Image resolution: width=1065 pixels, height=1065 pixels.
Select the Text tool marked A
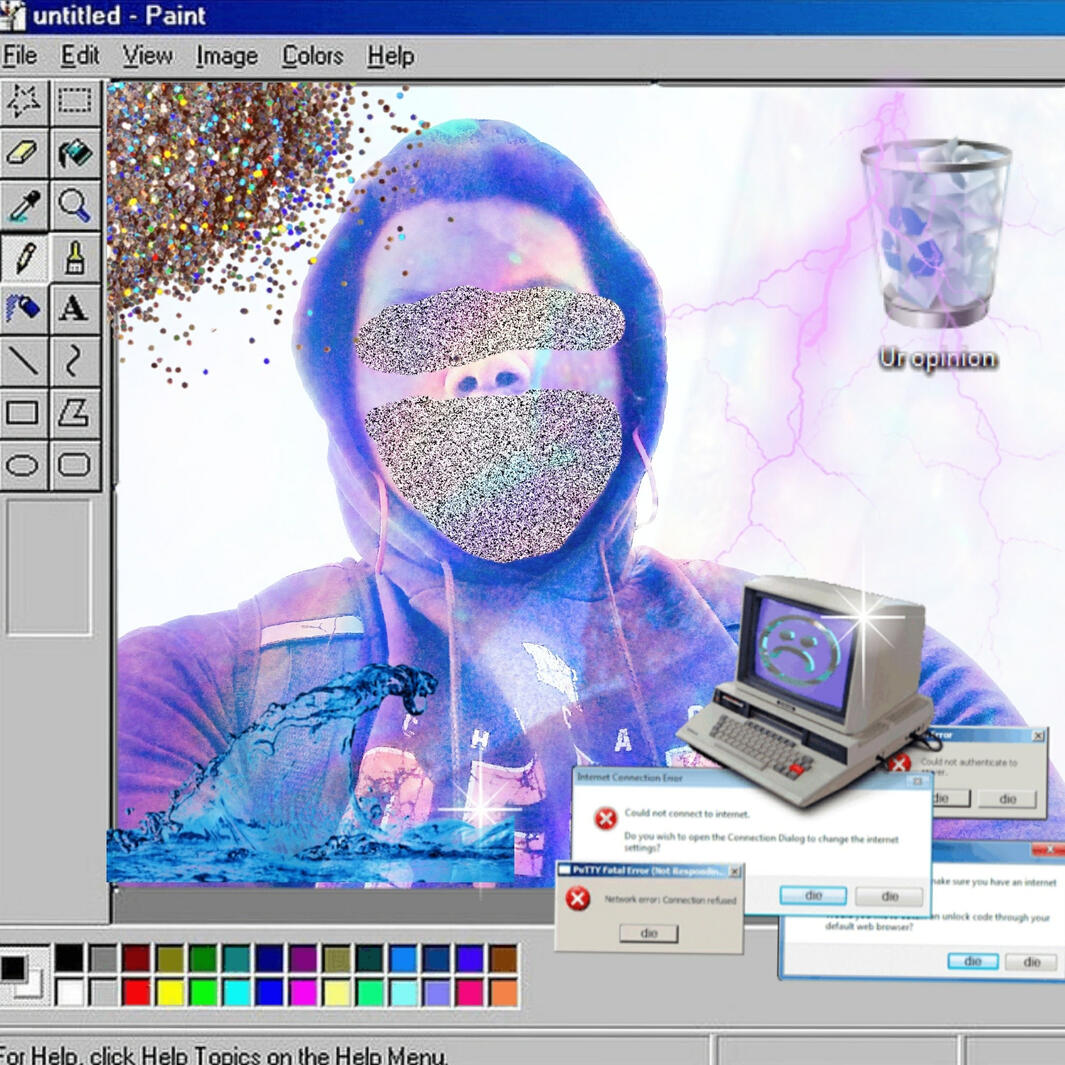75,308
